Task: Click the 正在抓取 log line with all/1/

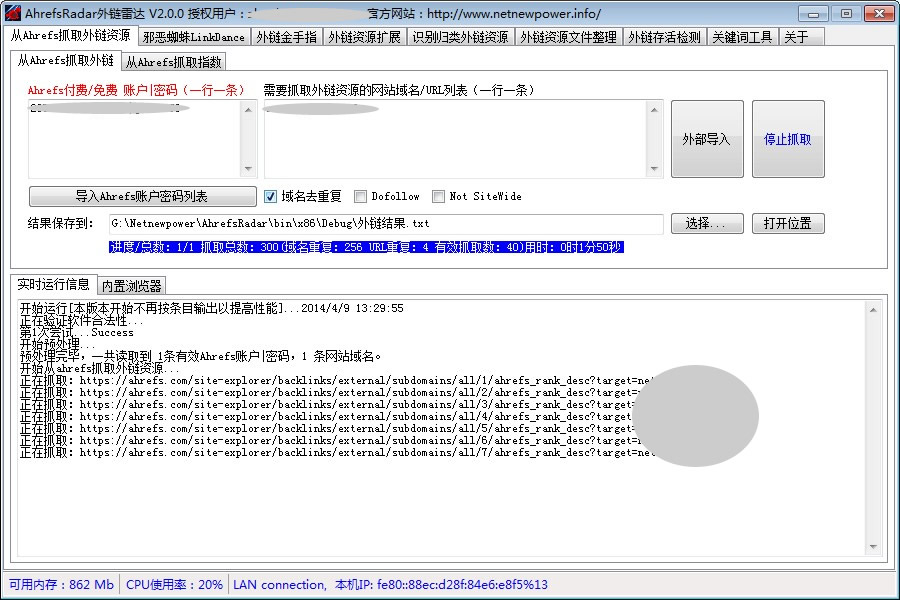Action: [x=336, y=381]
